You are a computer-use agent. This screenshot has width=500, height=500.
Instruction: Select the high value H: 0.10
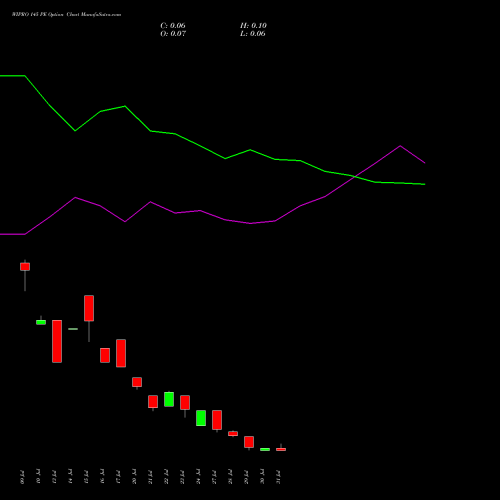[x=253, y=26]
